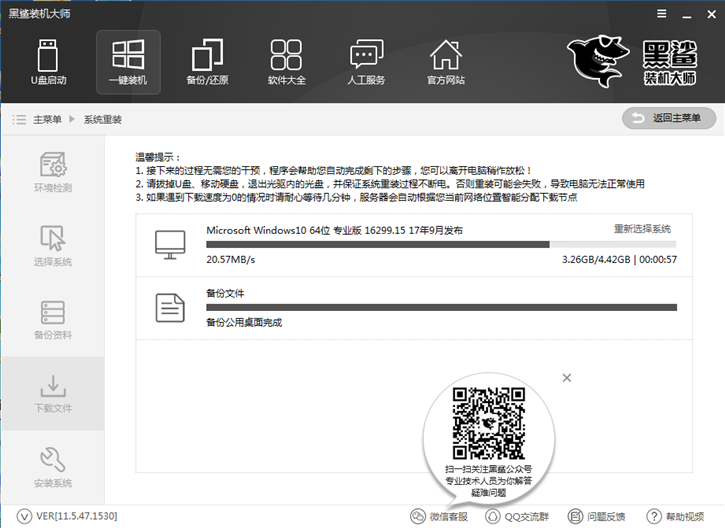Close the 黑鲨装机大师 window
Image resolution: width=725 pixels, height=528 pixels.
point(712,14)
